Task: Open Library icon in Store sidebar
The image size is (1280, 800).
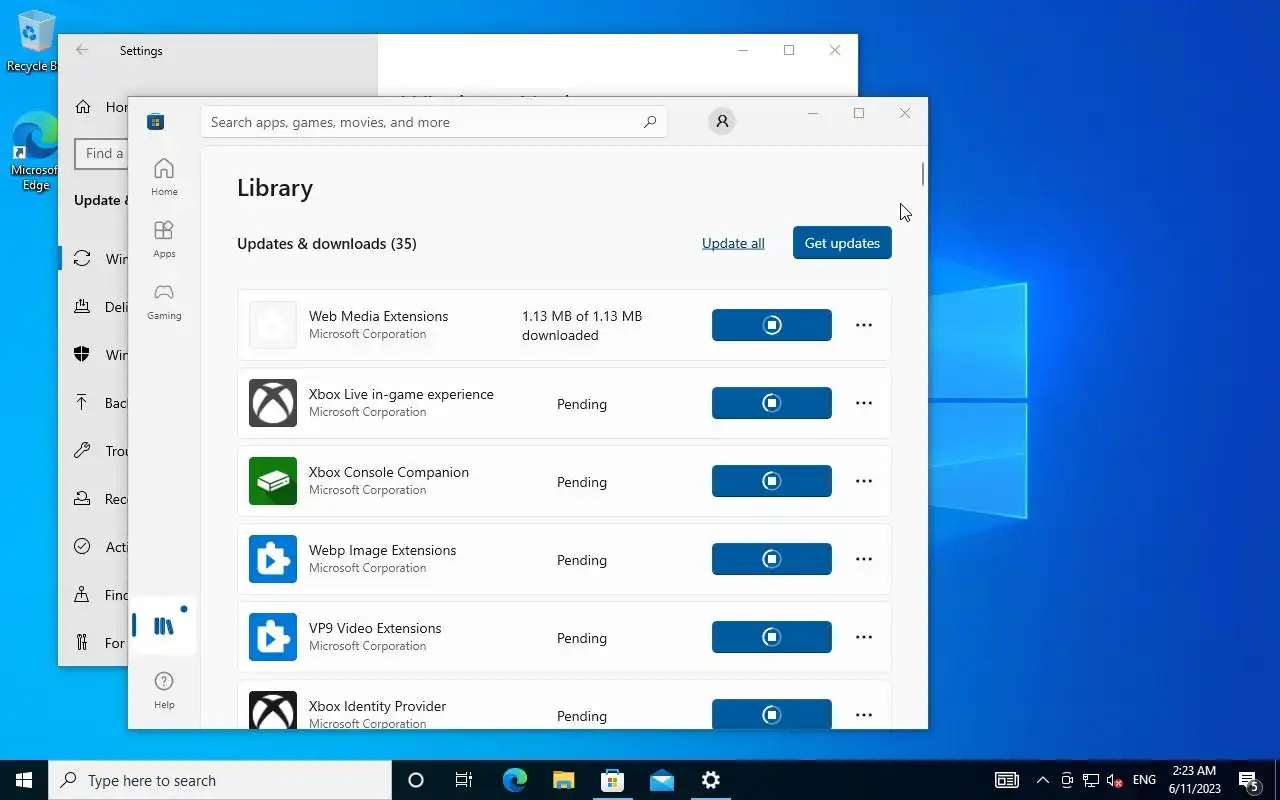Action: pos(164,626)
